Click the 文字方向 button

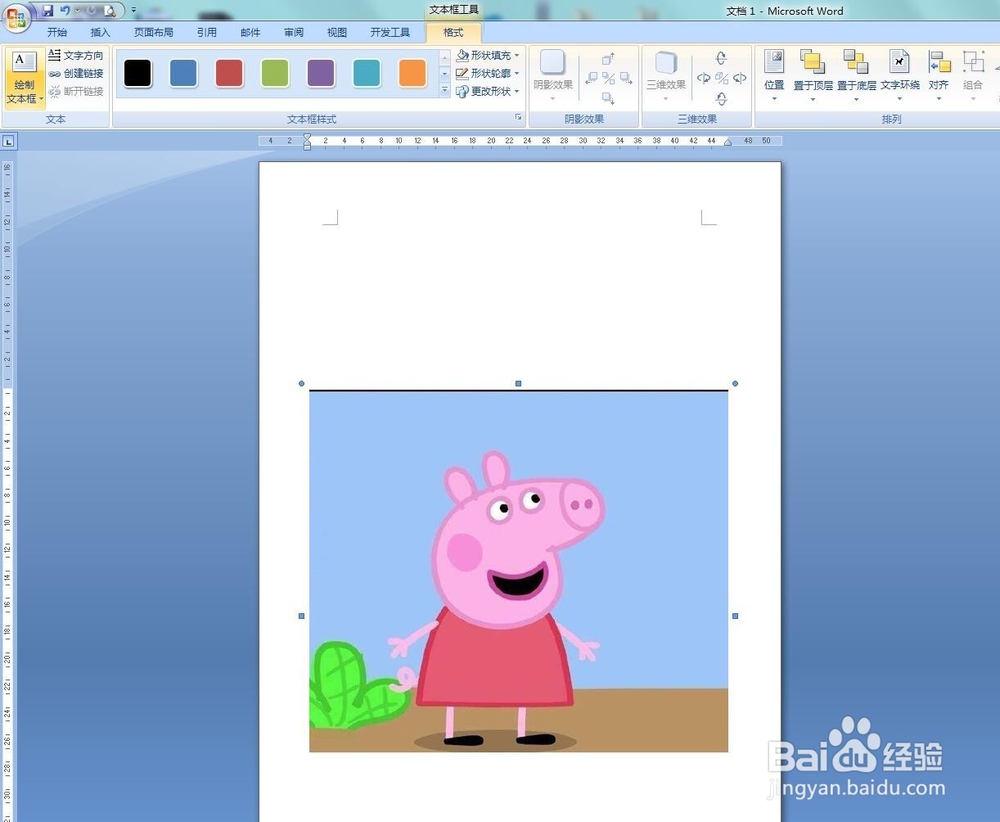(76, 55)
